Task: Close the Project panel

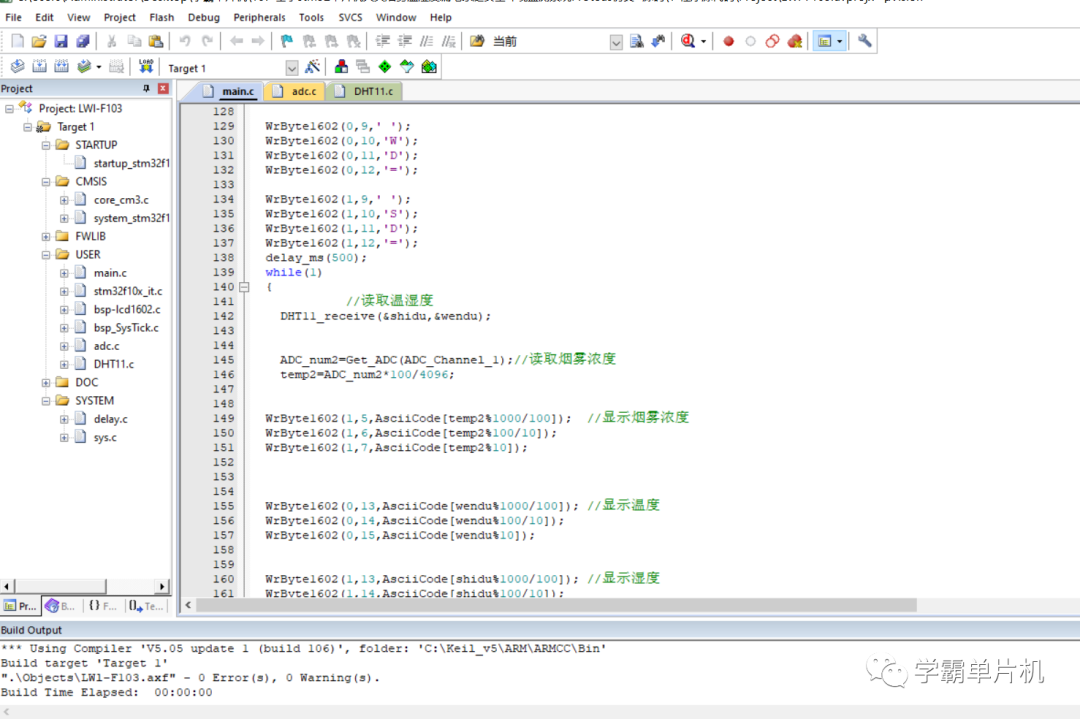Action: click(x=163, y=88)
